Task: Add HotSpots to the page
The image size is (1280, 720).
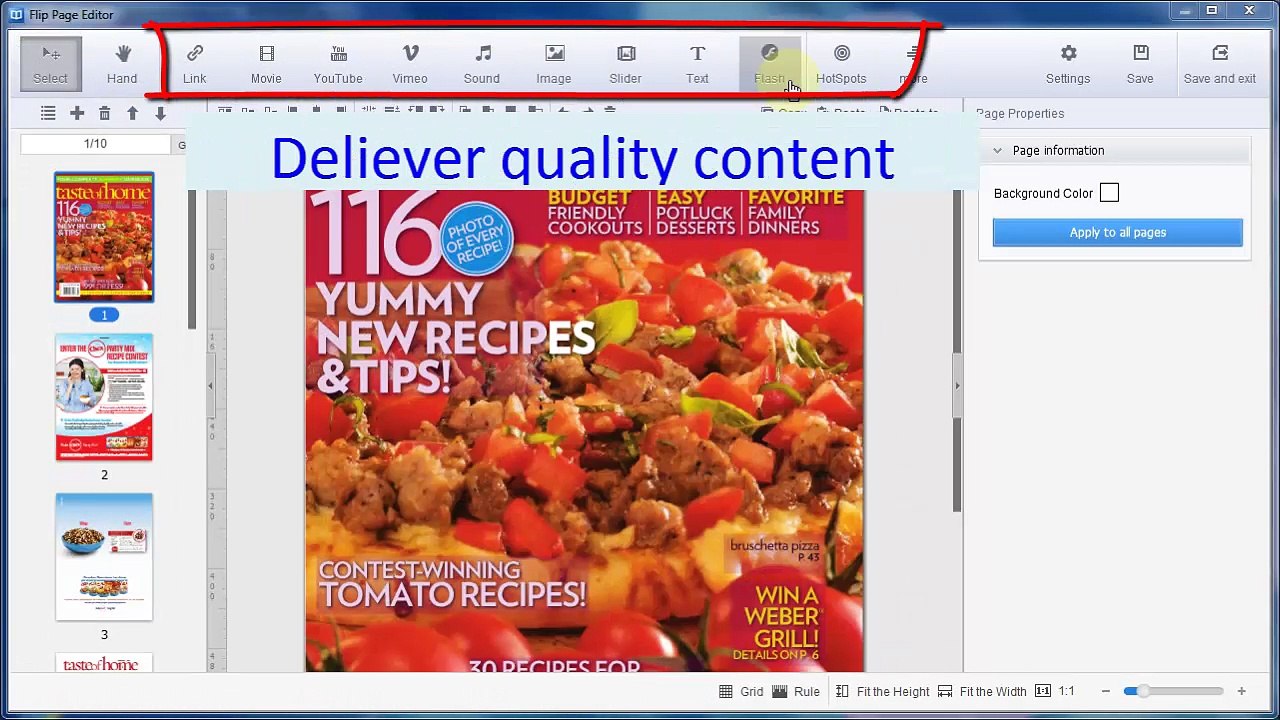Action: pos(841,63)
